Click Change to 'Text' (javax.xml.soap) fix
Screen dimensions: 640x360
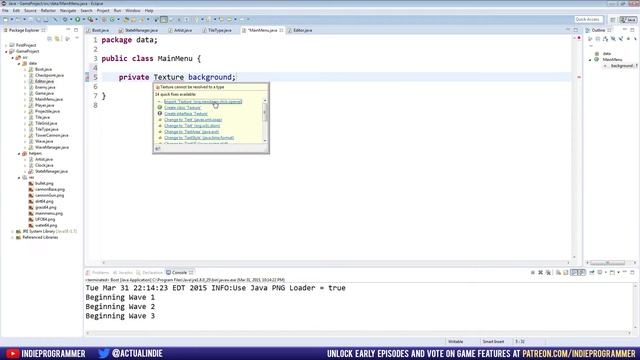193,120
